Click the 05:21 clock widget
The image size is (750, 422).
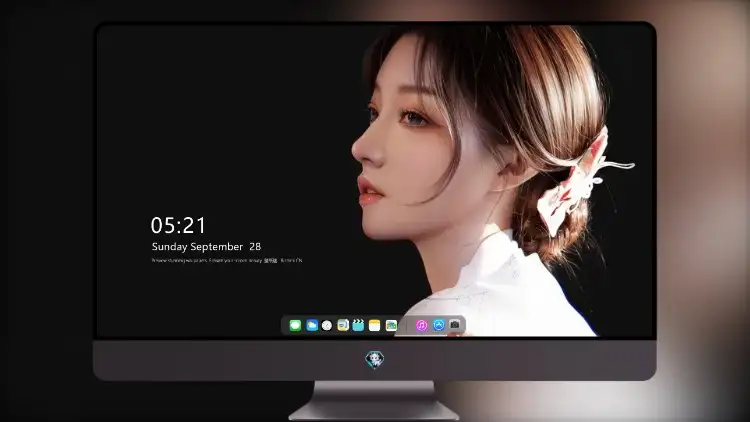click(x=178, y=225)
